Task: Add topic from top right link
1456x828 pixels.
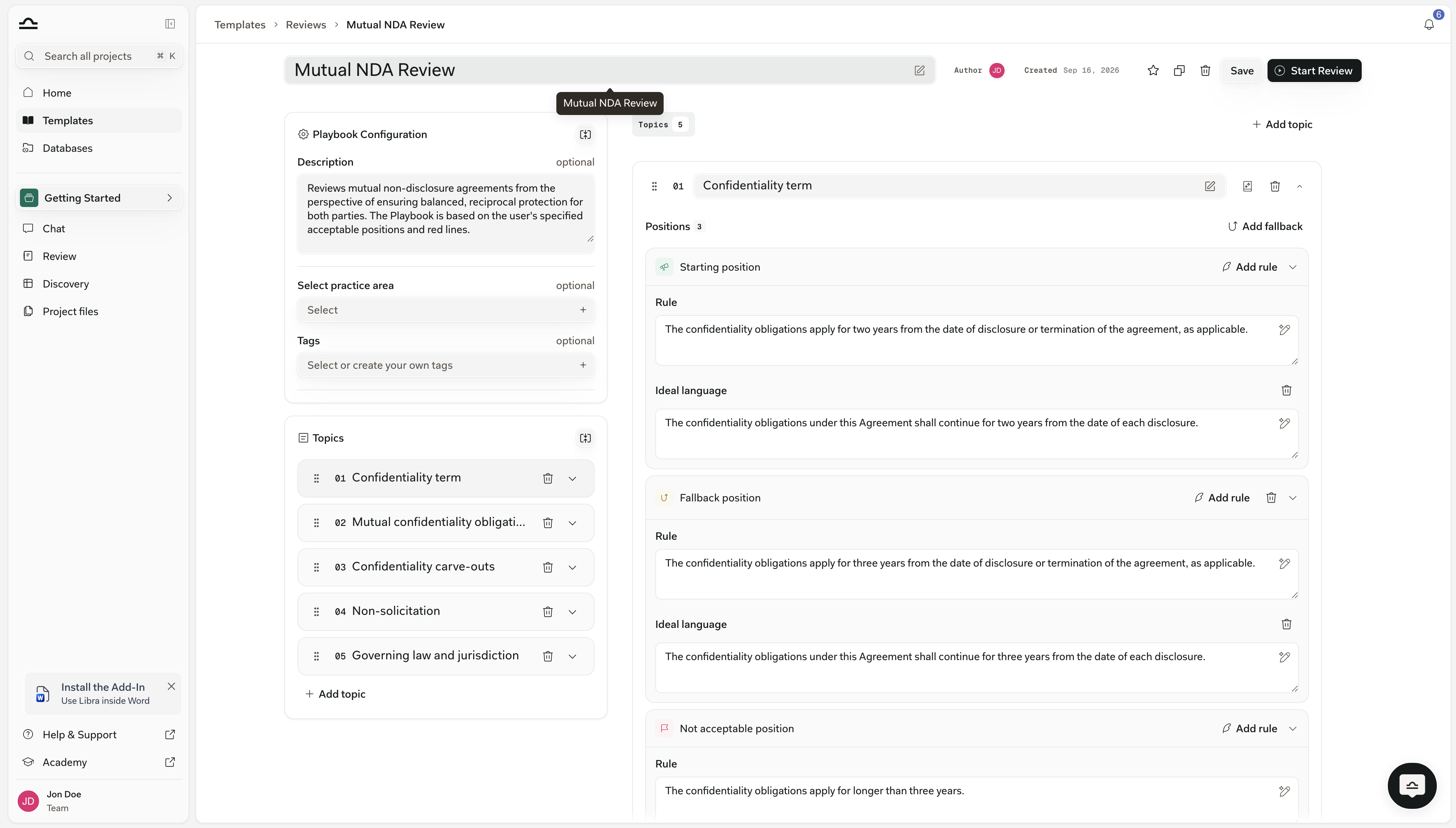Action: [x=1282, y=125]
